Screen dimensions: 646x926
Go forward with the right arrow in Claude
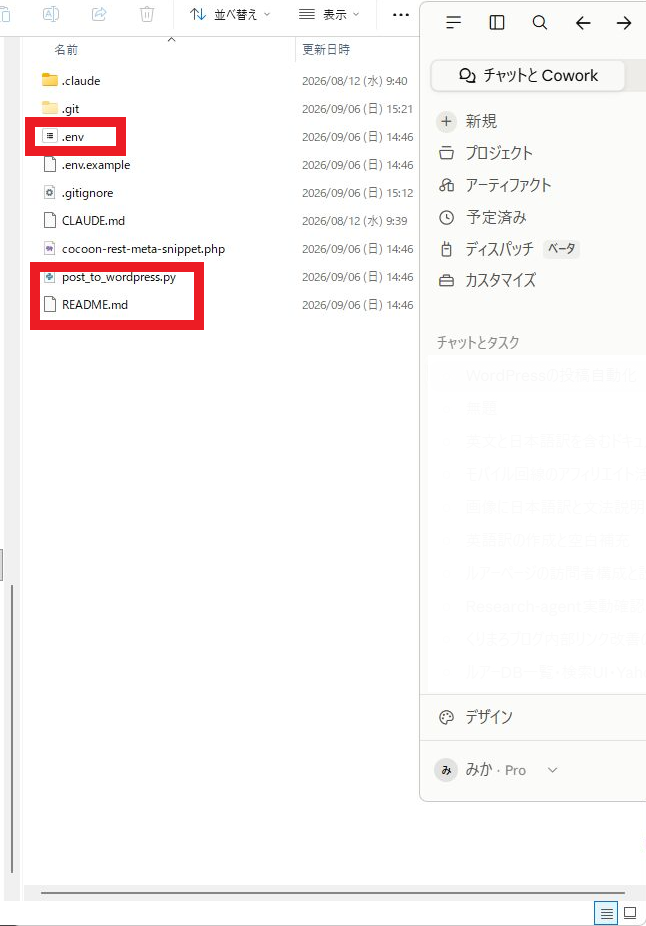pos(624,23)
